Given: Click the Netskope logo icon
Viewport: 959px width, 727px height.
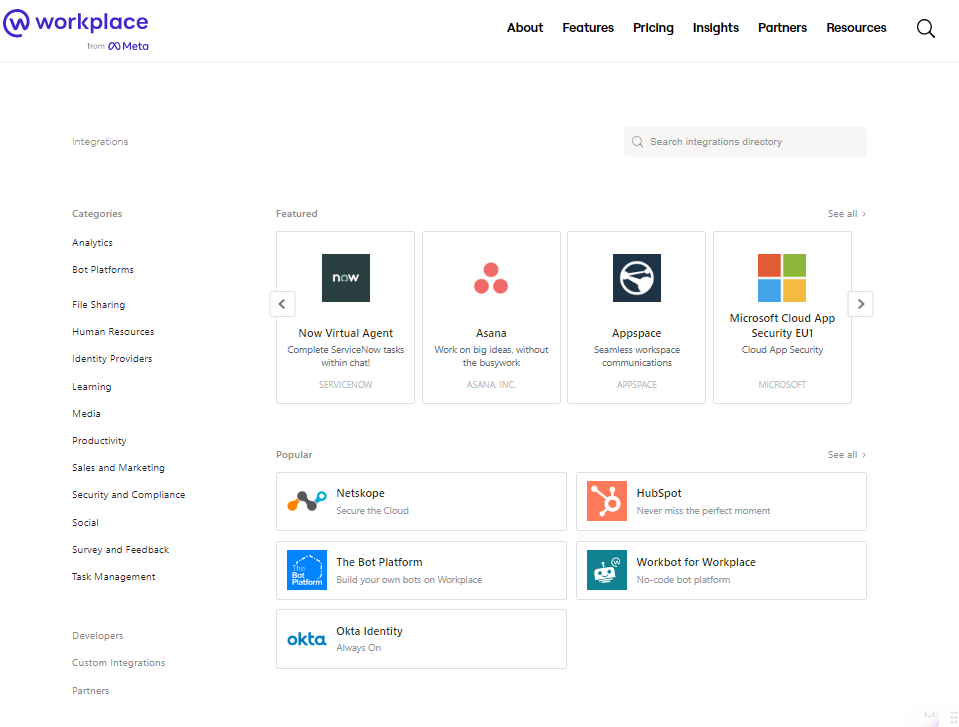Looking at the screenshot, I should click(x=306, y=501).
